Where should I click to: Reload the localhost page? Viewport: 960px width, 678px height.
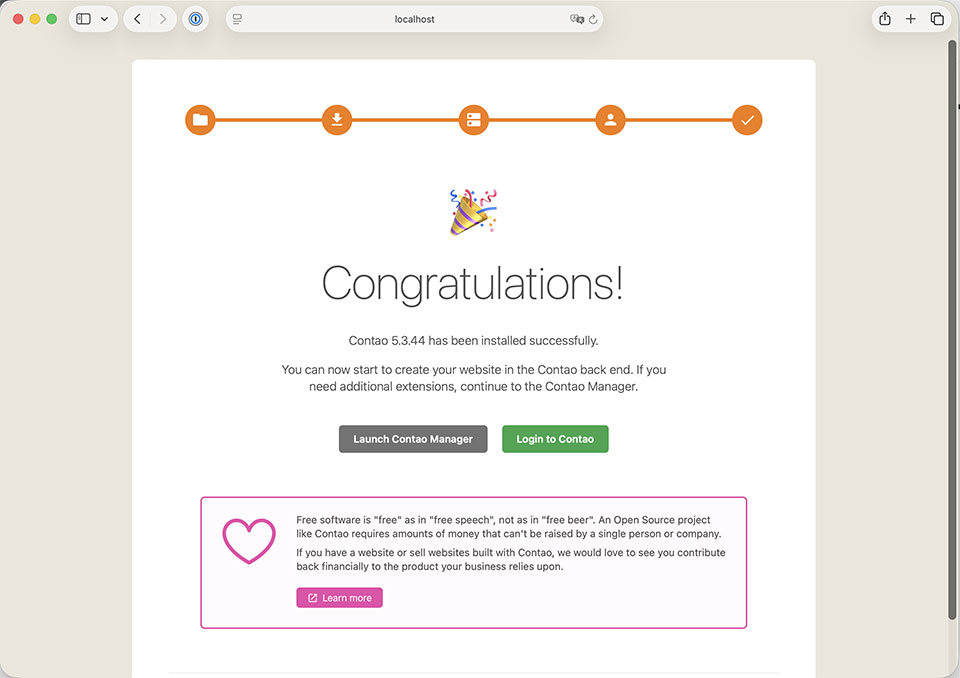[593, 19]
